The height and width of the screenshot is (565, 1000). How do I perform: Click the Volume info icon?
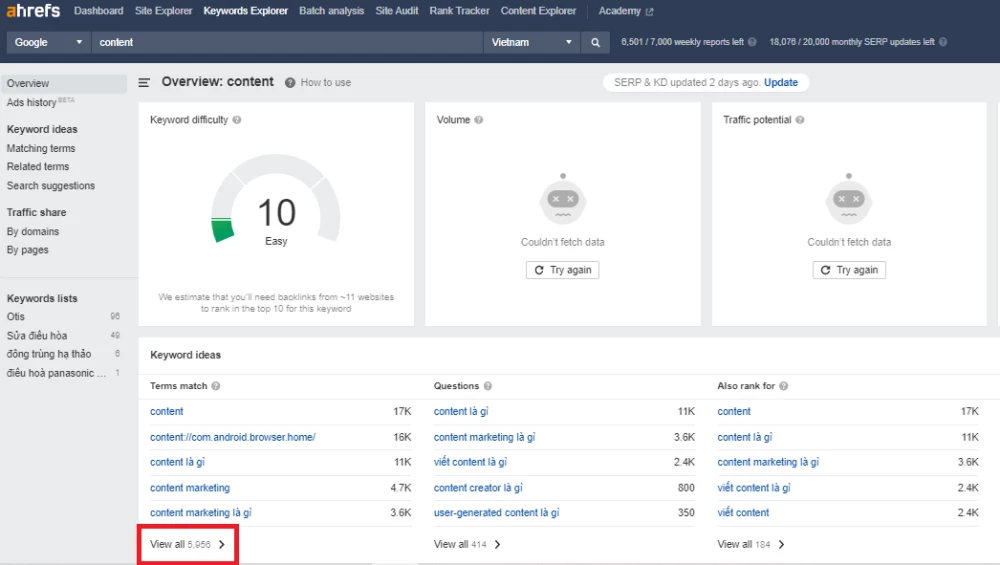pos(478,120)
